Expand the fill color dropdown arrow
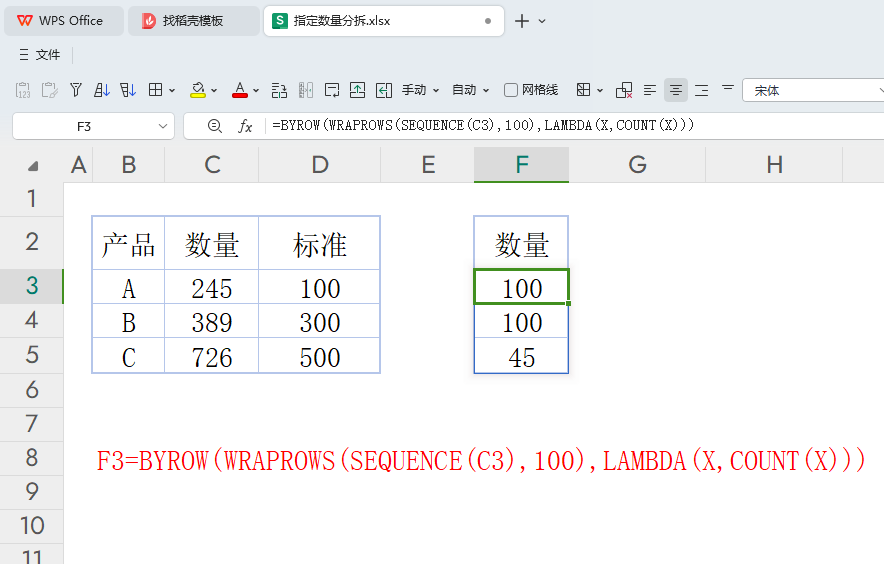 point(214,90)
